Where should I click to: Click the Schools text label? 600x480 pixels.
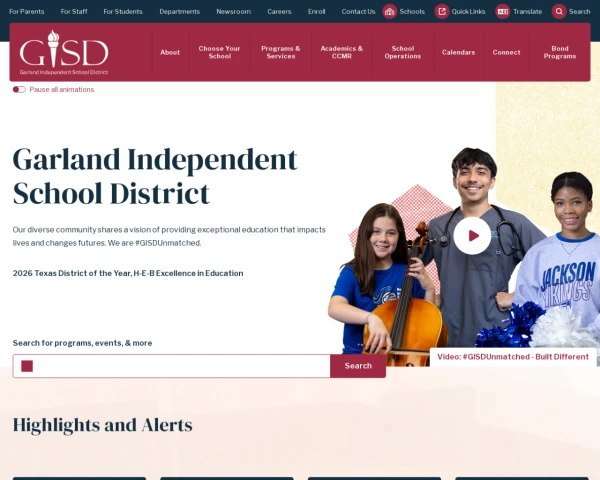tap(412, 11)
